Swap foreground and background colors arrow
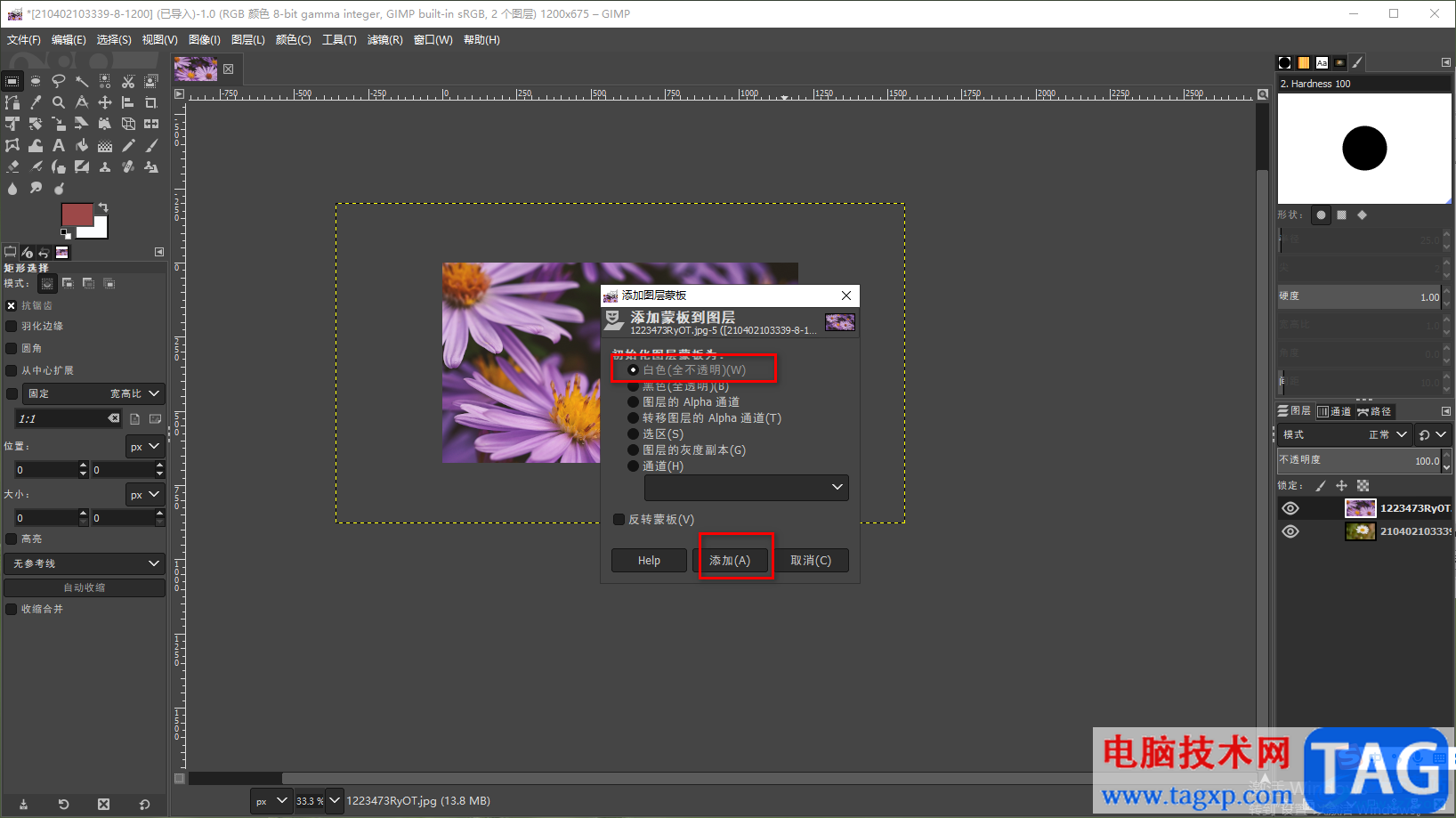Image resolution: width=1456 pixels, height=818 pixels. click(103, 207)
